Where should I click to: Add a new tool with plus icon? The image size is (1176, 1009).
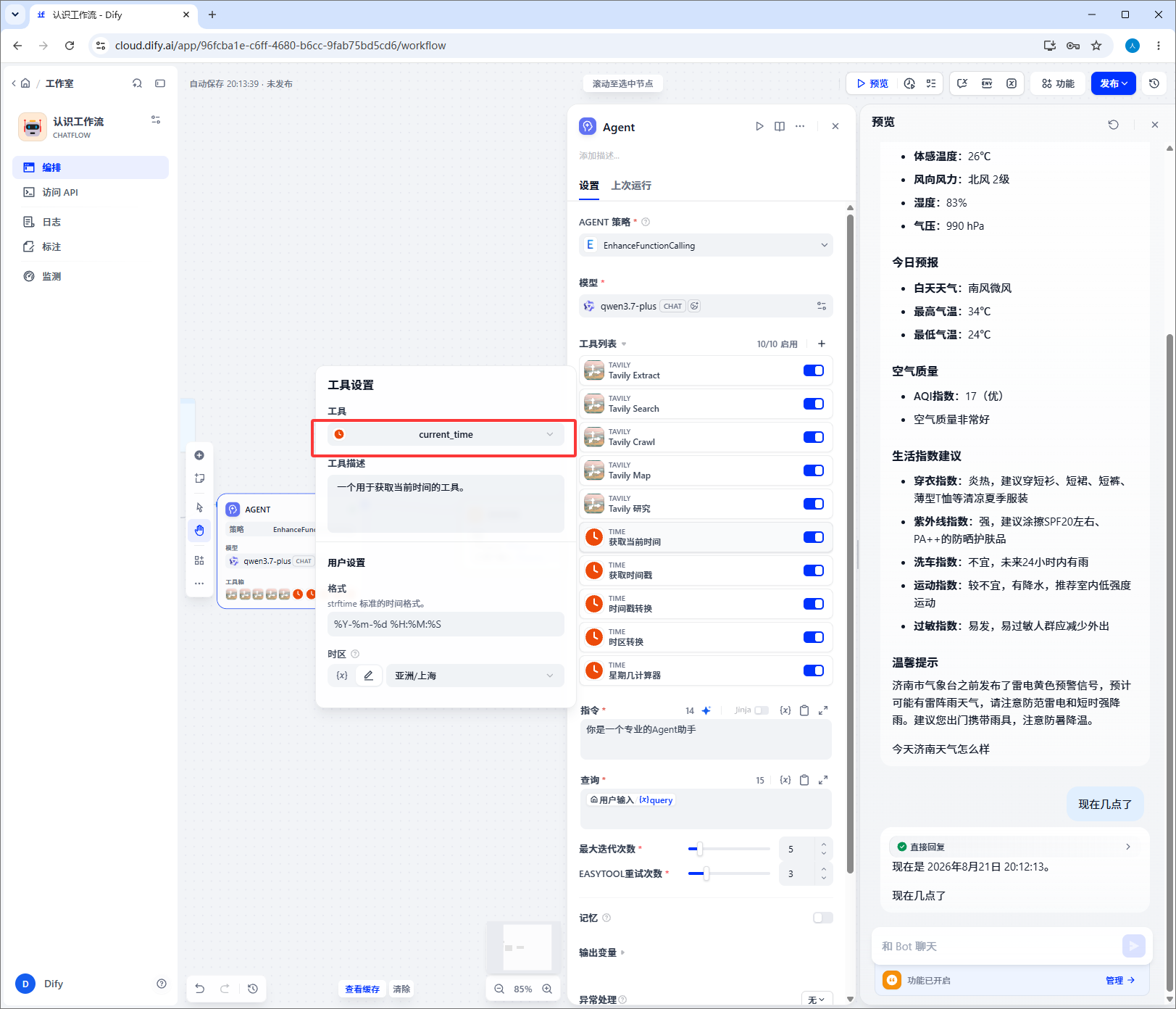pyautogui.click(x=822, y=344)
